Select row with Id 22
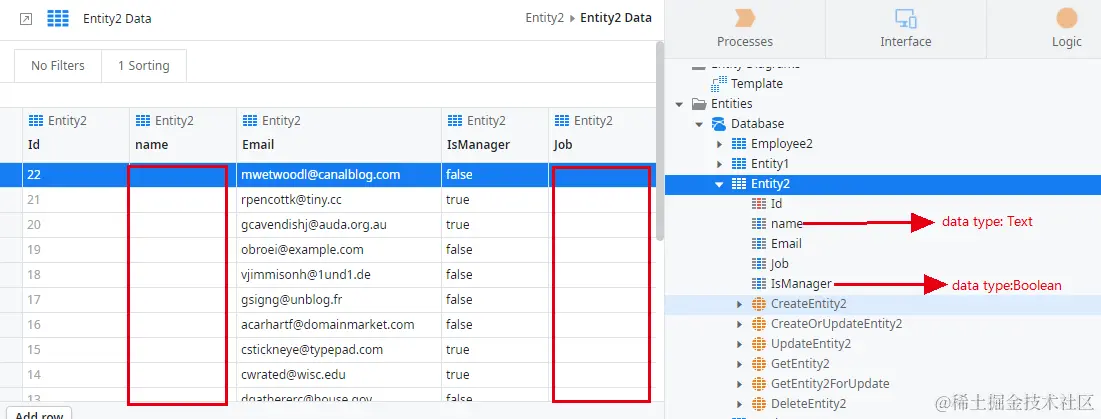 pos(328,175)
